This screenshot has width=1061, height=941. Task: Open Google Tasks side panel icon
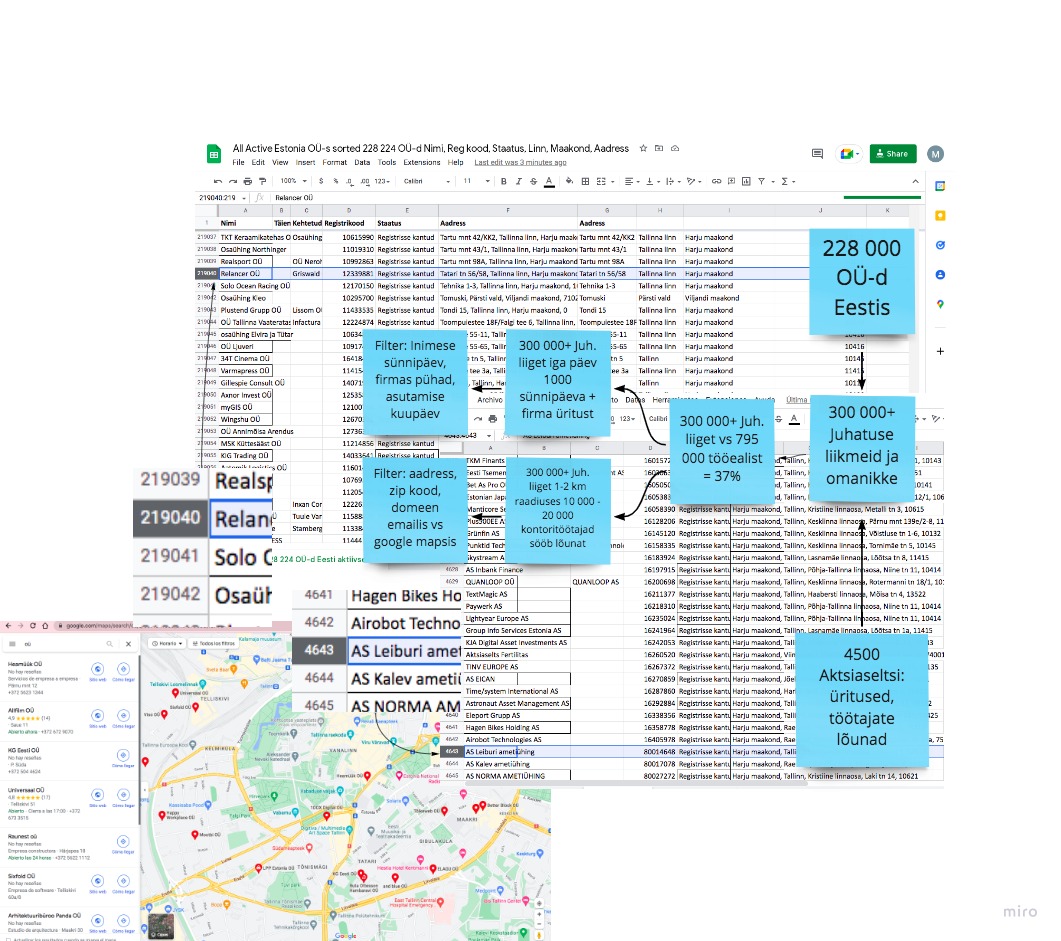940,246
